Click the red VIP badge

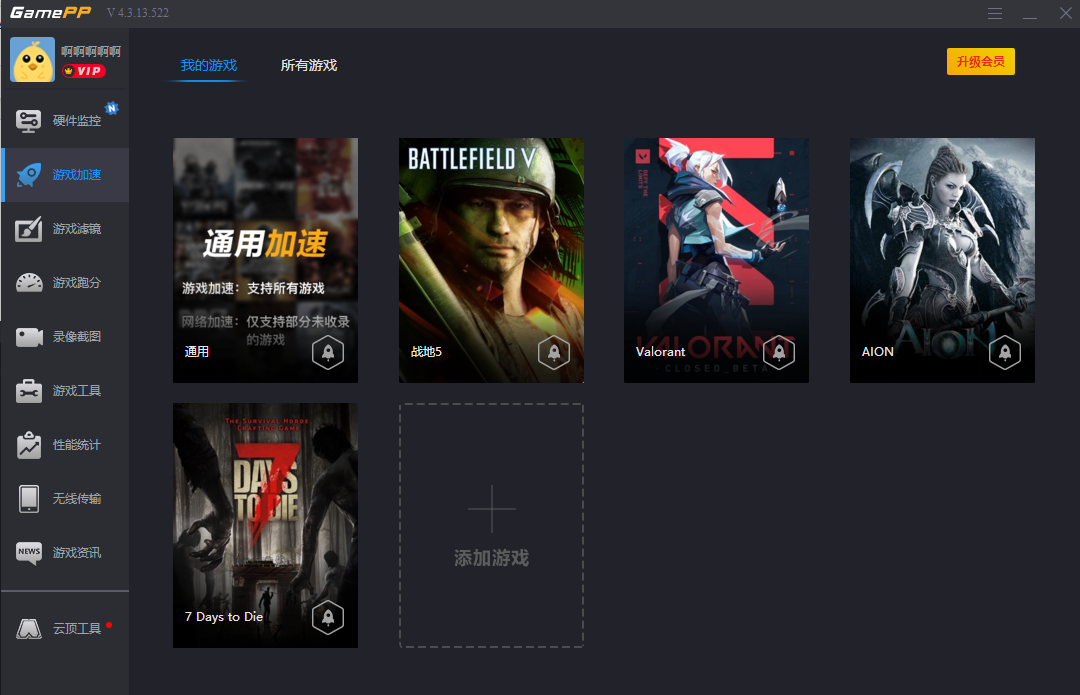[x=83, y=71]
